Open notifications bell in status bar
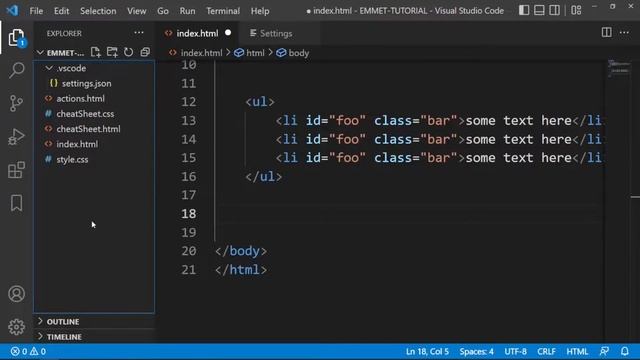Viewport: 640px width, 360px height. 625,351
